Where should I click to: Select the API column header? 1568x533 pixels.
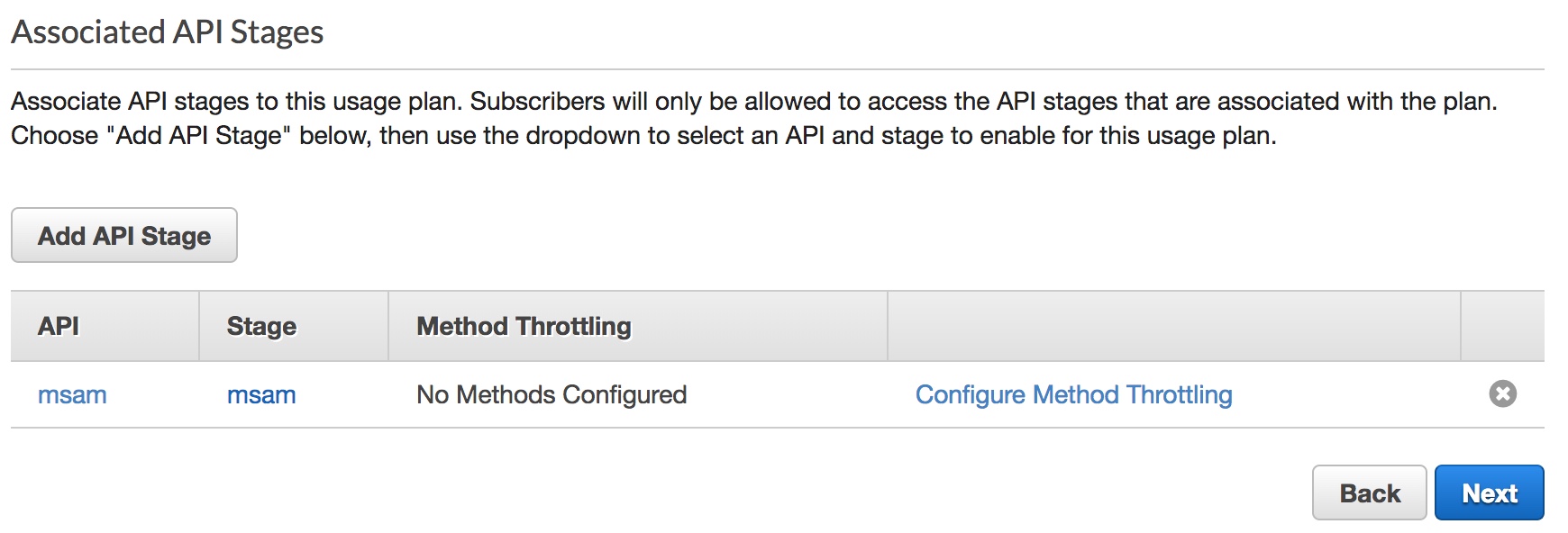click(105, 326)
